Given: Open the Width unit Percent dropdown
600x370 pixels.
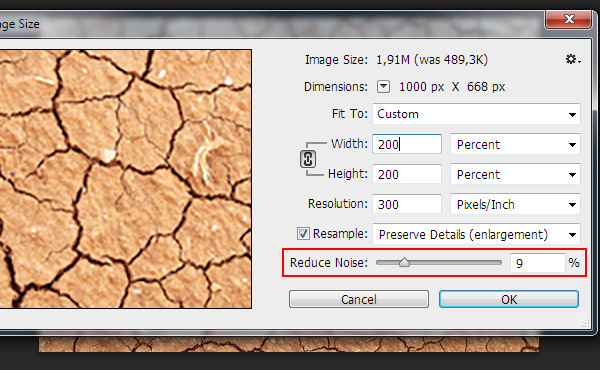Looking at the screenshot, I should point(515,145).
